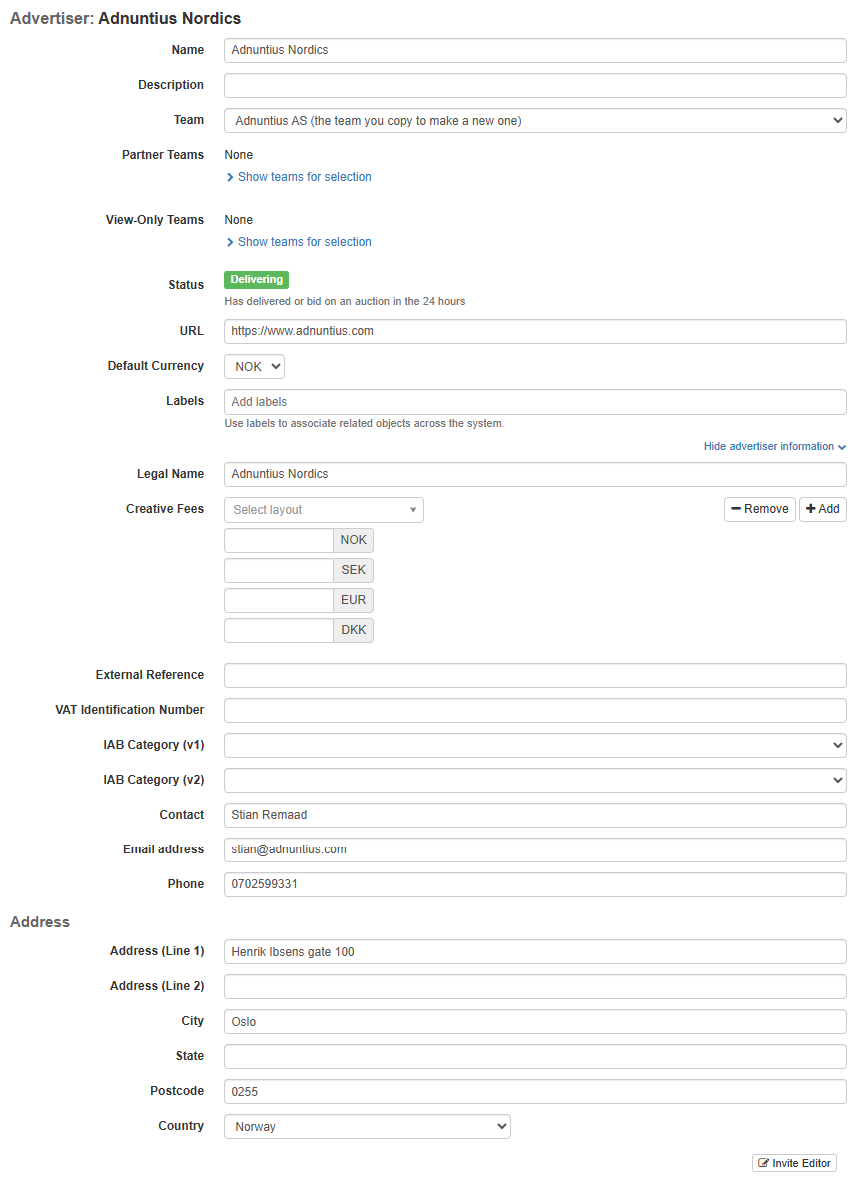Image resolution: width=861 pixels, height=1185 pixels.
Task: Open the Team dropdown
Action: click(535, 121)
